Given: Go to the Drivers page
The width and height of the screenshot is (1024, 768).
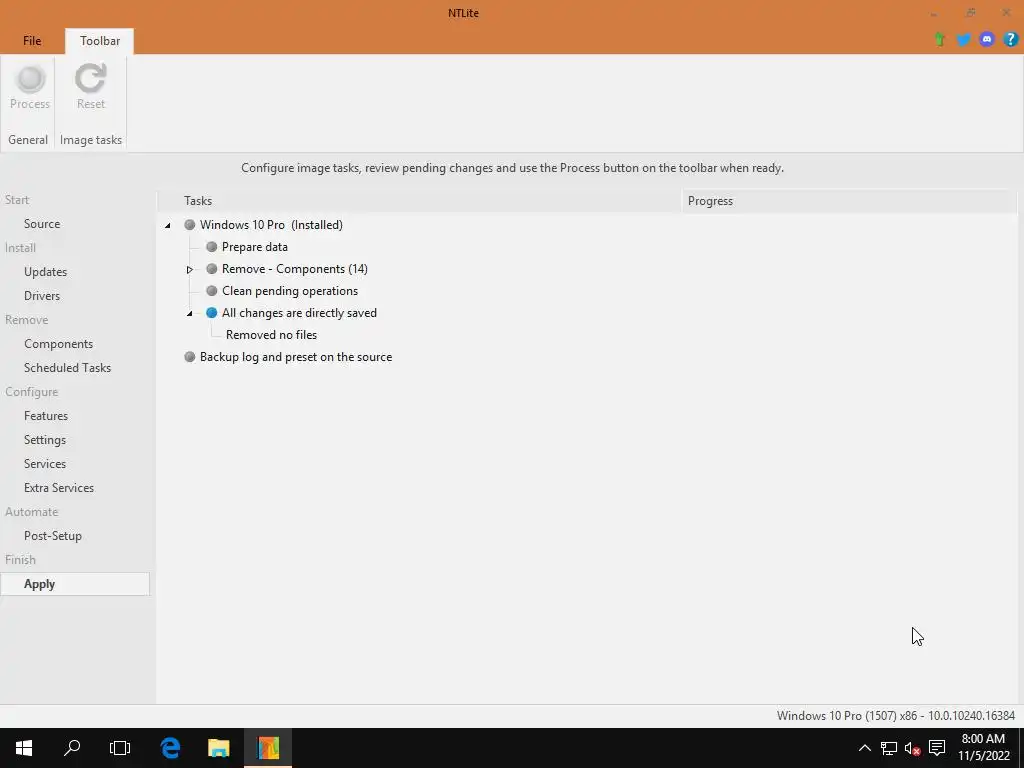Looking at the screenshot, I should (42, 296).
